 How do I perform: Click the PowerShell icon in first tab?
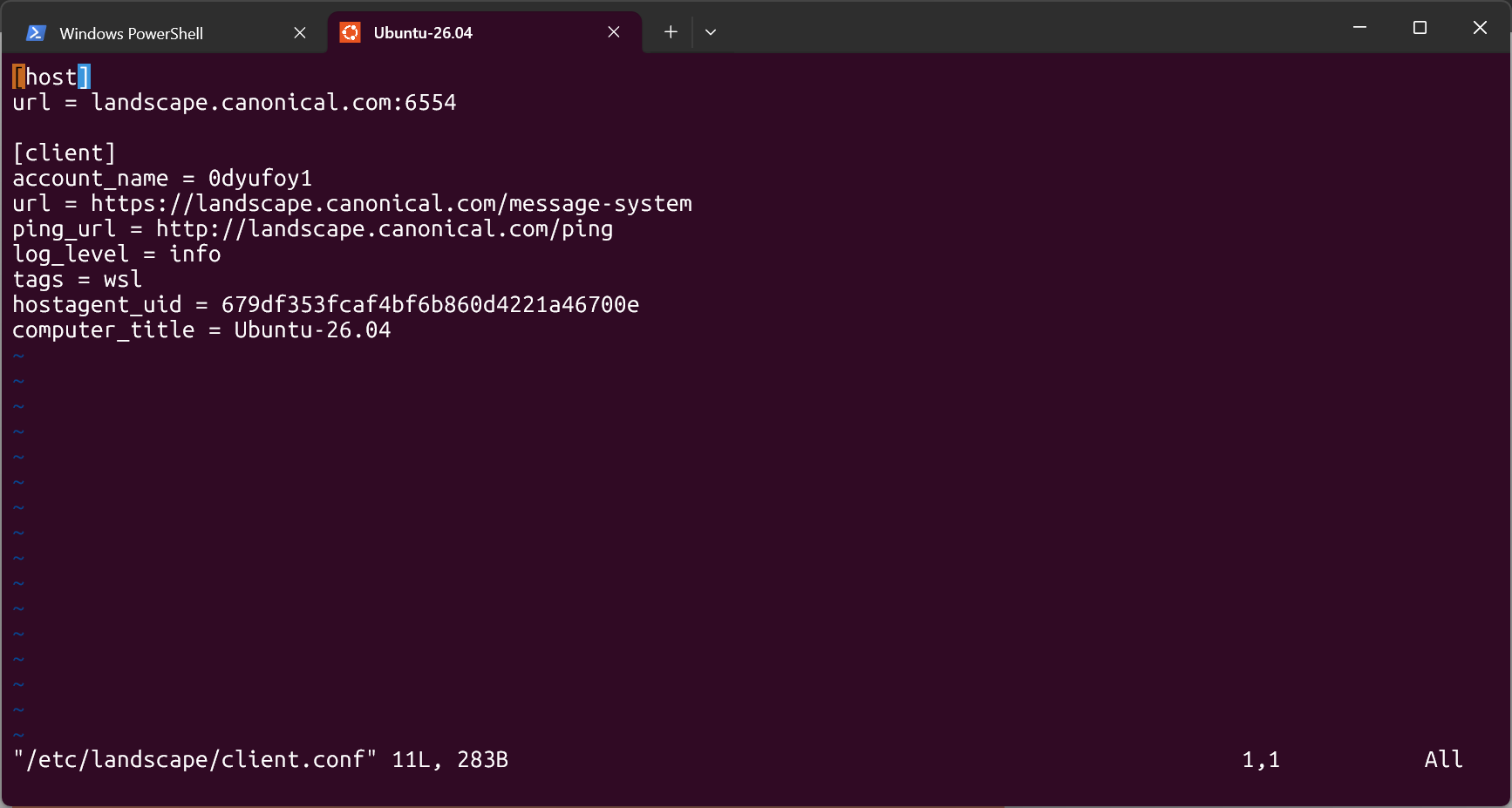pos(36,33)
